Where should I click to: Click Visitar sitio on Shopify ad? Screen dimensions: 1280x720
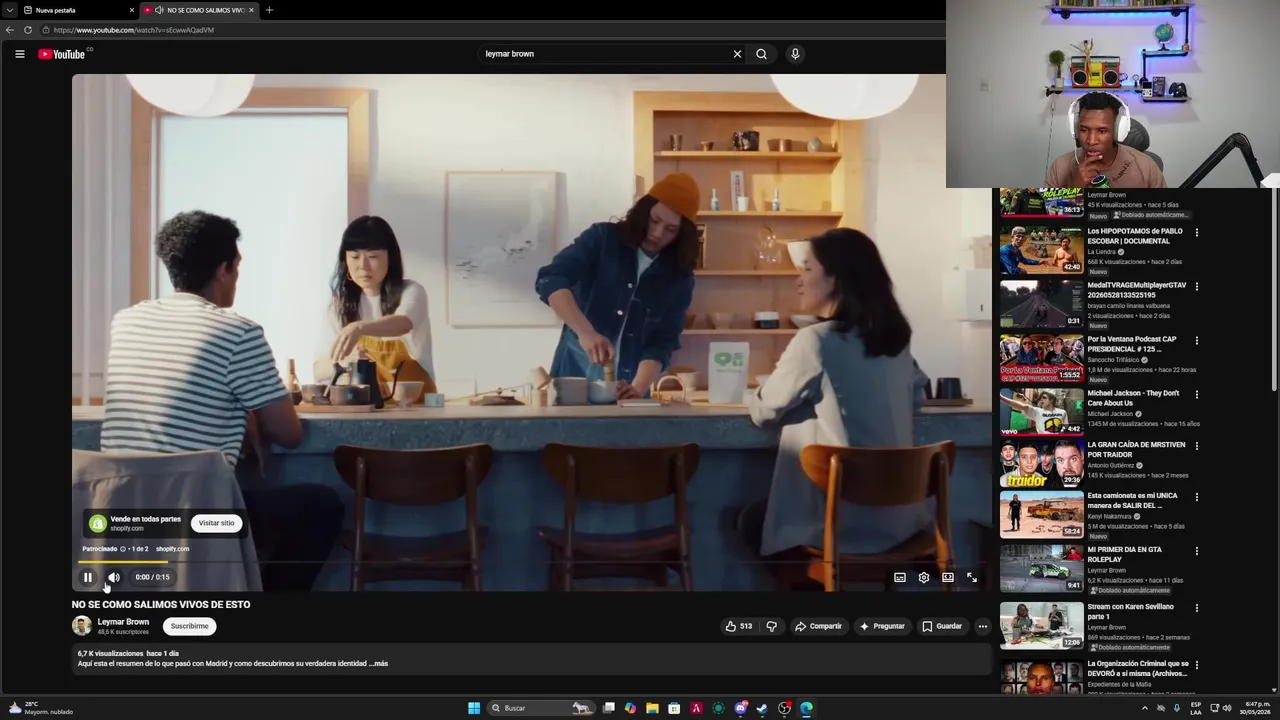(x=216, y=523)
